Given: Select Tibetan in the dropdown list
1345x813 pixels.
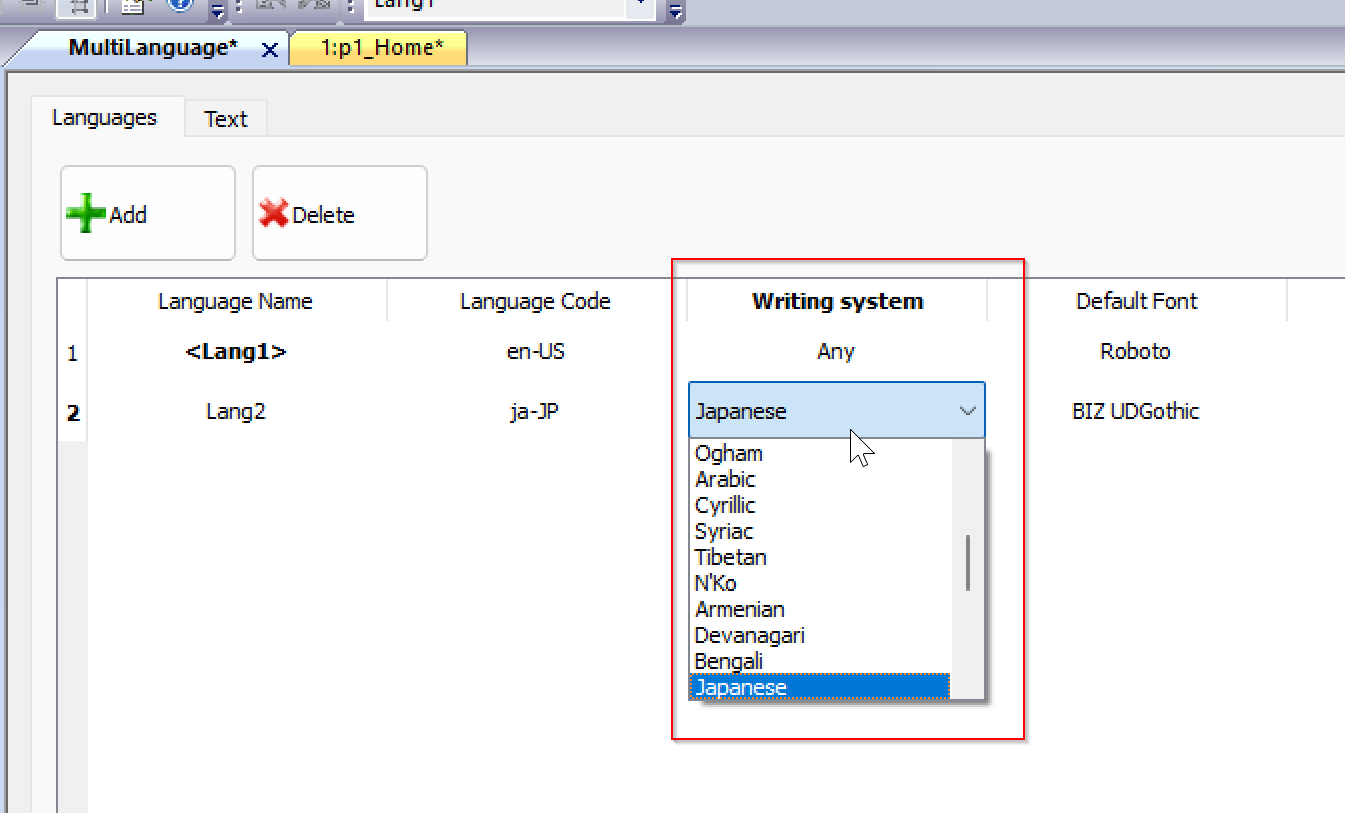Looking at the screenshot, I should [x=820, y=557].
